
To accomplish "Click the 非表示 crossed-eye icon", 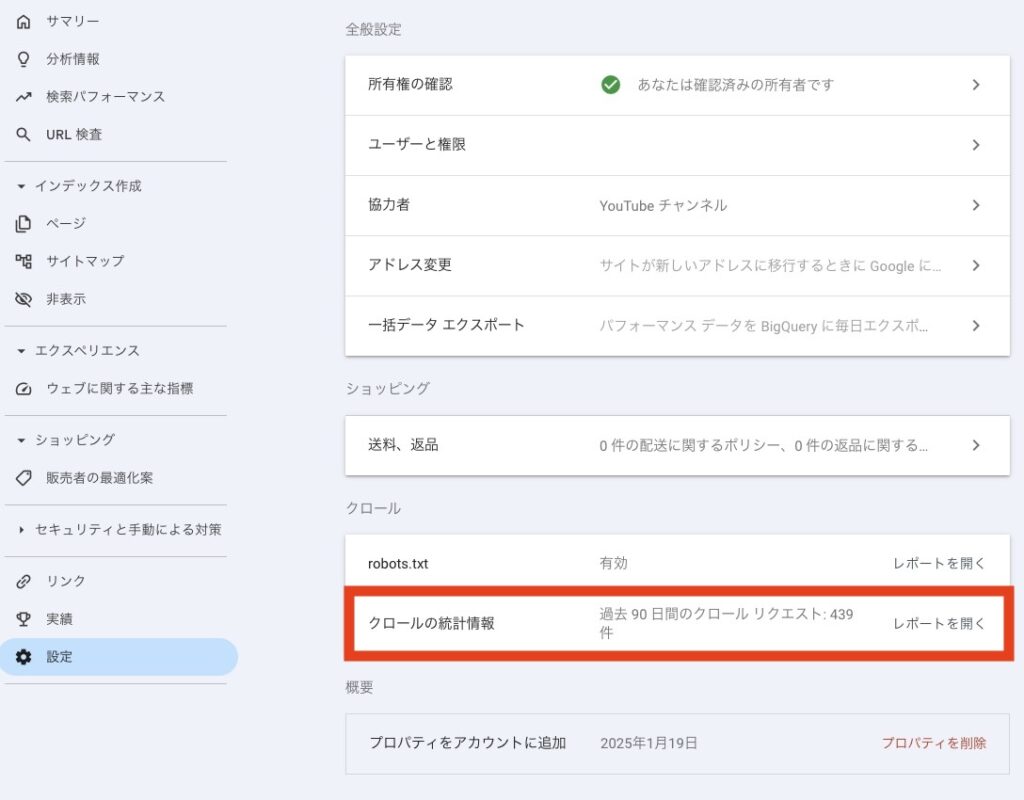I will pyautogui.click(x=24, y=299).
